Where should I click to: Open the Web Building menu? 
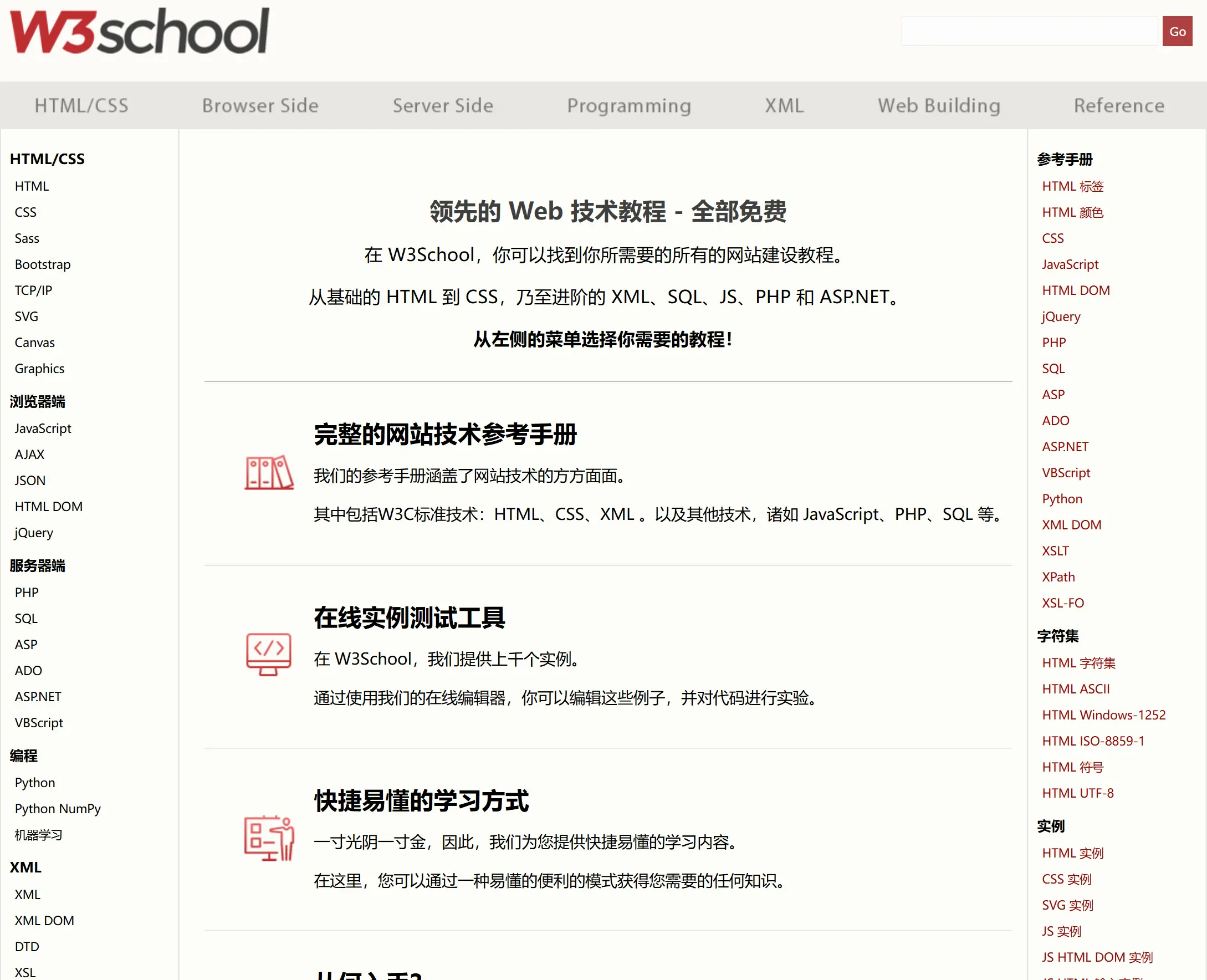pos(938,105)
